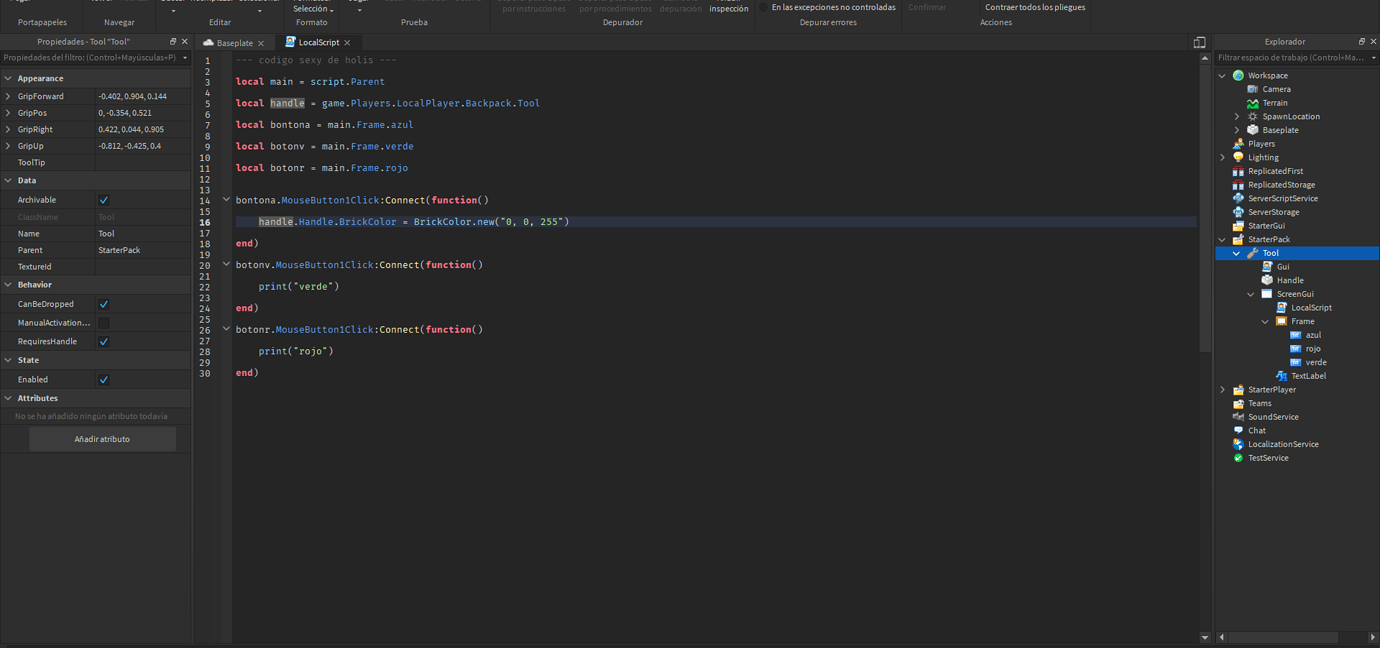Click the Baseplate part icon in Explorer
The image size is (1380, 648).
click(x=1252, y=130)
